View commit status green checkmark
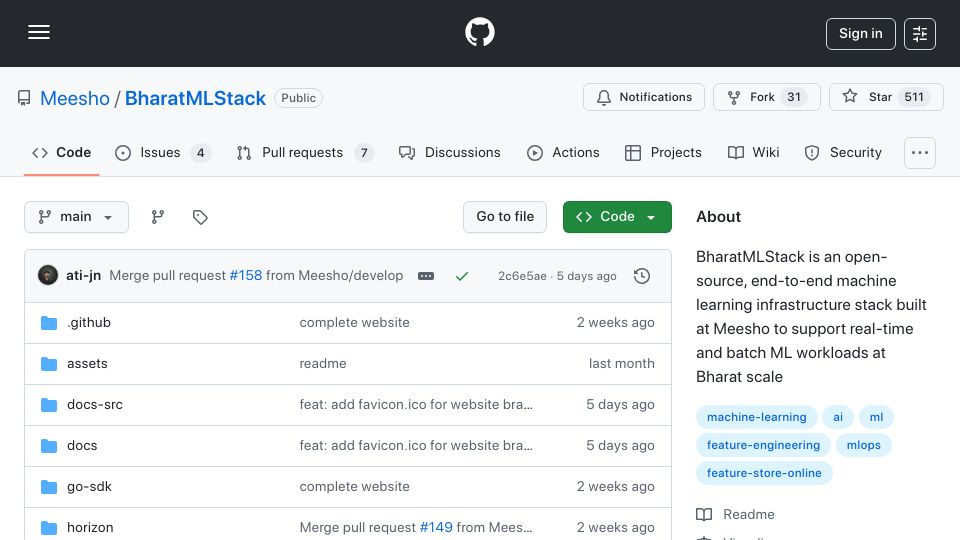The image size is (960, 540). (x=462, y=276)
